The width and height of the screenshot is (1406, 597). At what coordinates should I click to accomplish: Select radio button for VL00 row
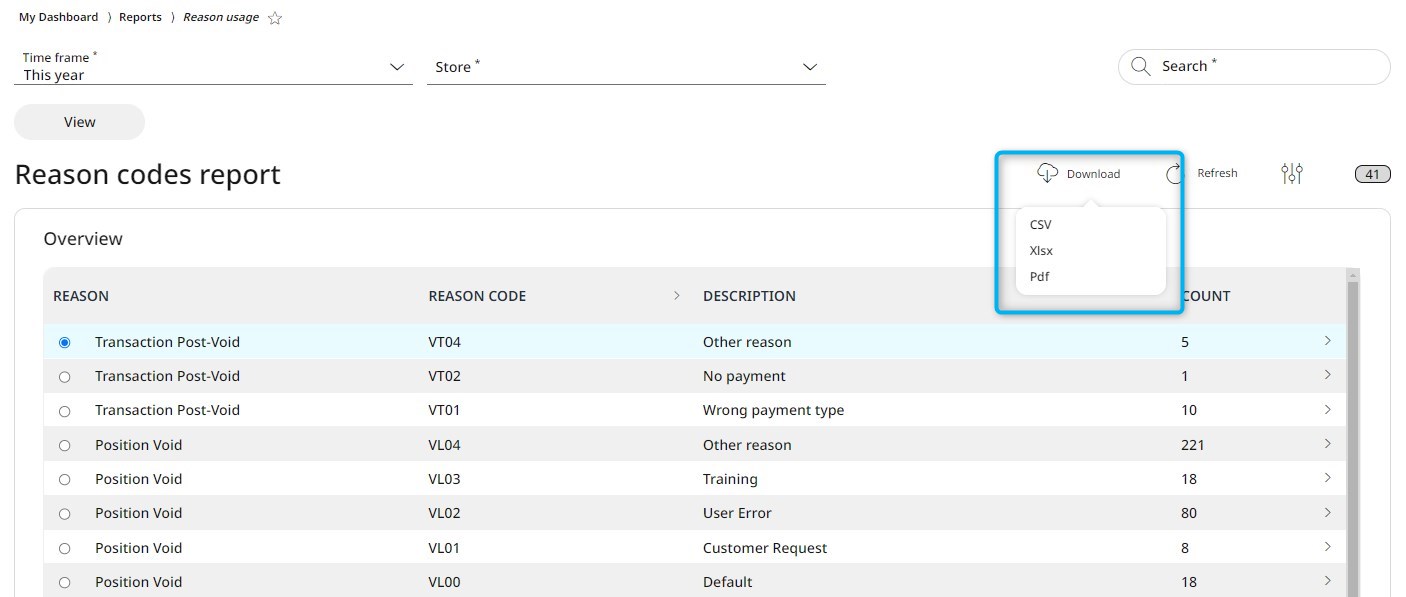(x=65, y=582)
